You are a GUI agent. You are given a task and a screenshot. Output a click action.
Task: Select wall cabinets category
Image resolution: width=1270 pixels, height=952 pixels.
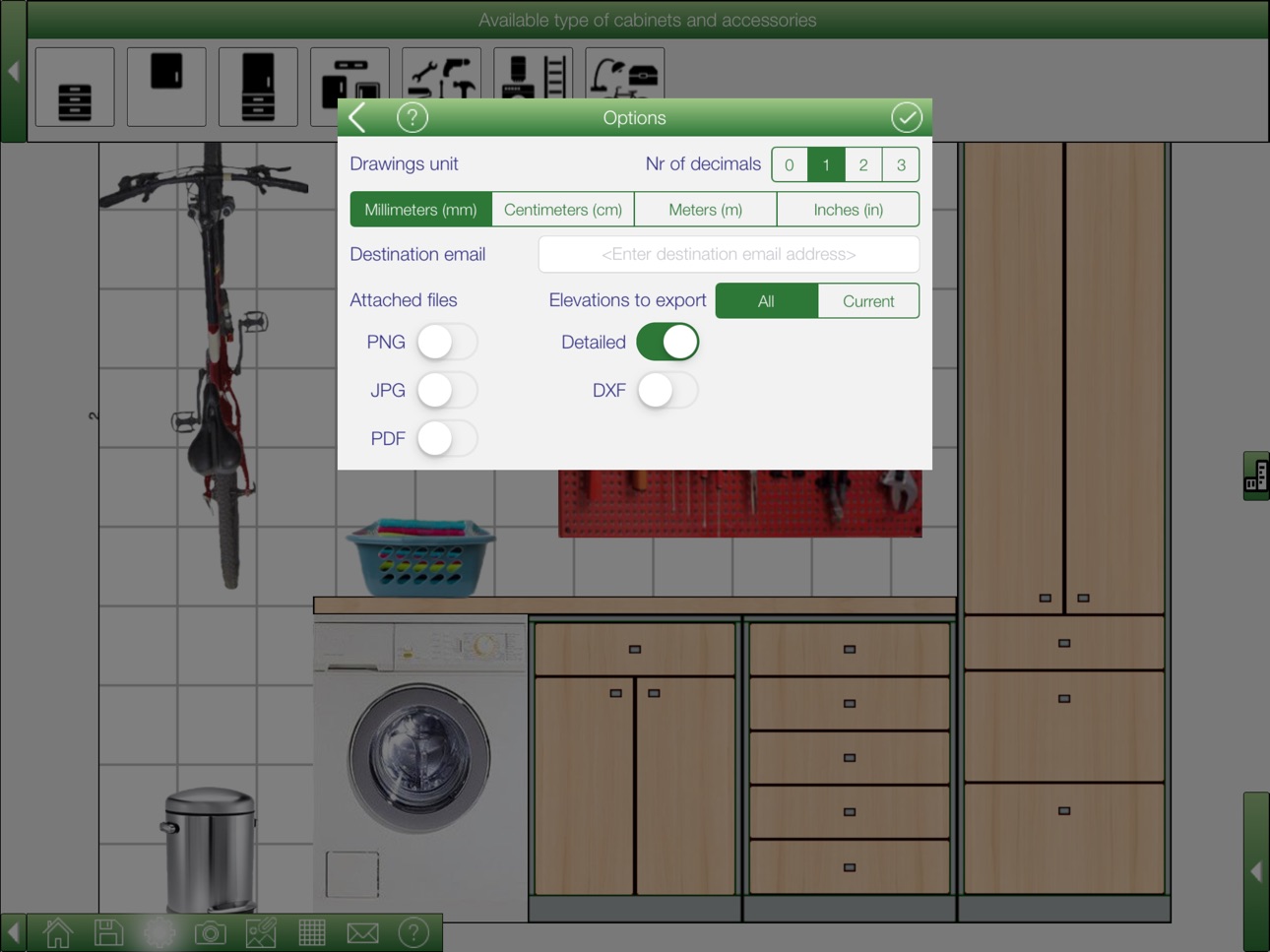coord(166,87)
